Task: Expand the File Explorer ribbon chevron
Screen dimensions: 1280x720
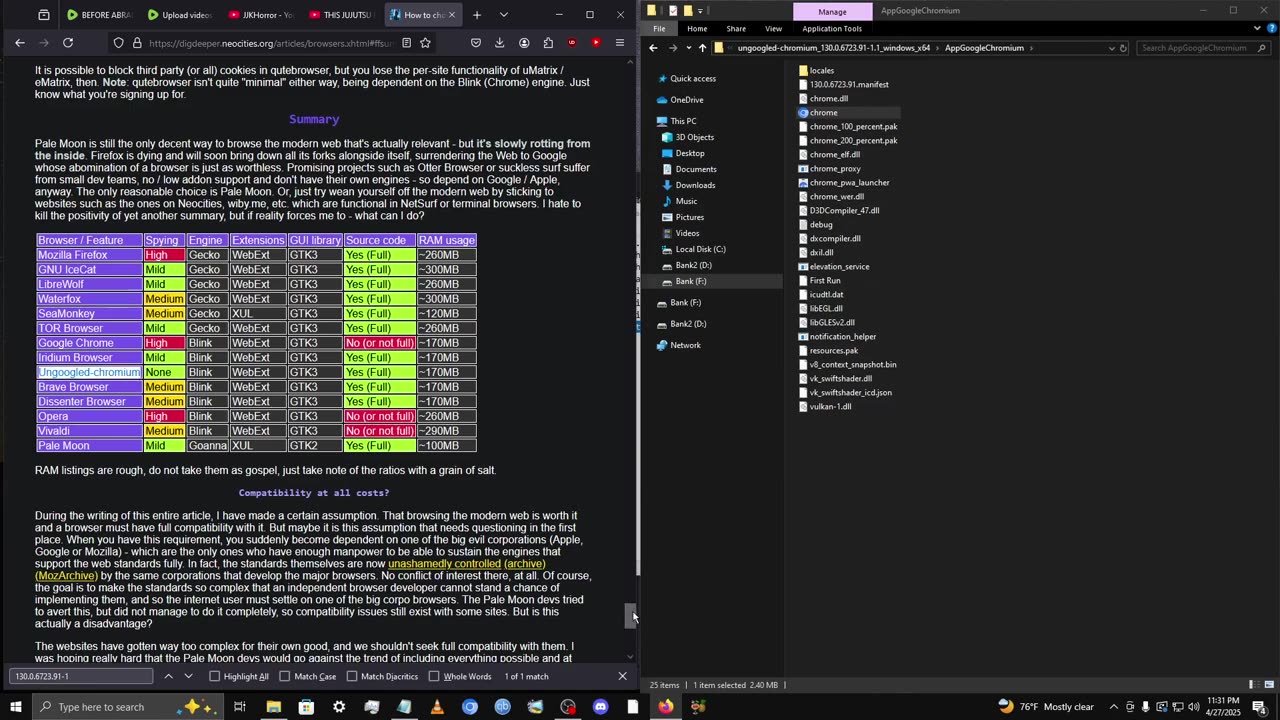Action: click(x=1257, y=28)
